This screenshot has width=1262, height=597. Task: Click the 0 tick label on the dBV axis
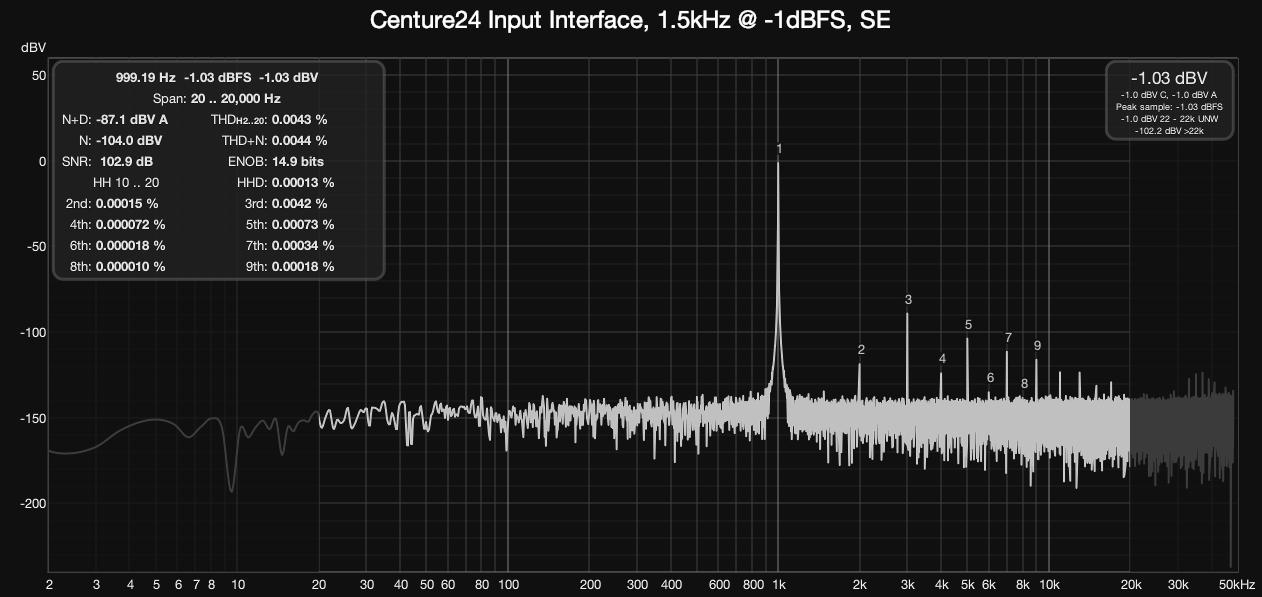coord(42,161)
